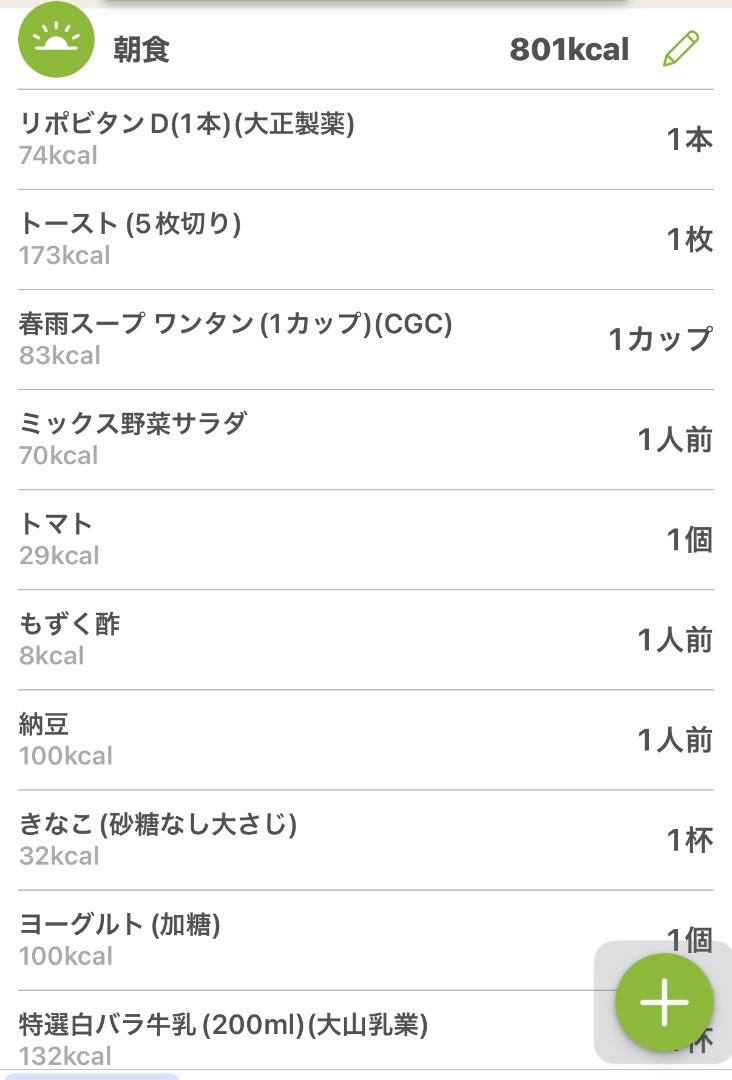732x1080 pixels.
Task: Select the 納豆 food item
Action: (366, 740)
